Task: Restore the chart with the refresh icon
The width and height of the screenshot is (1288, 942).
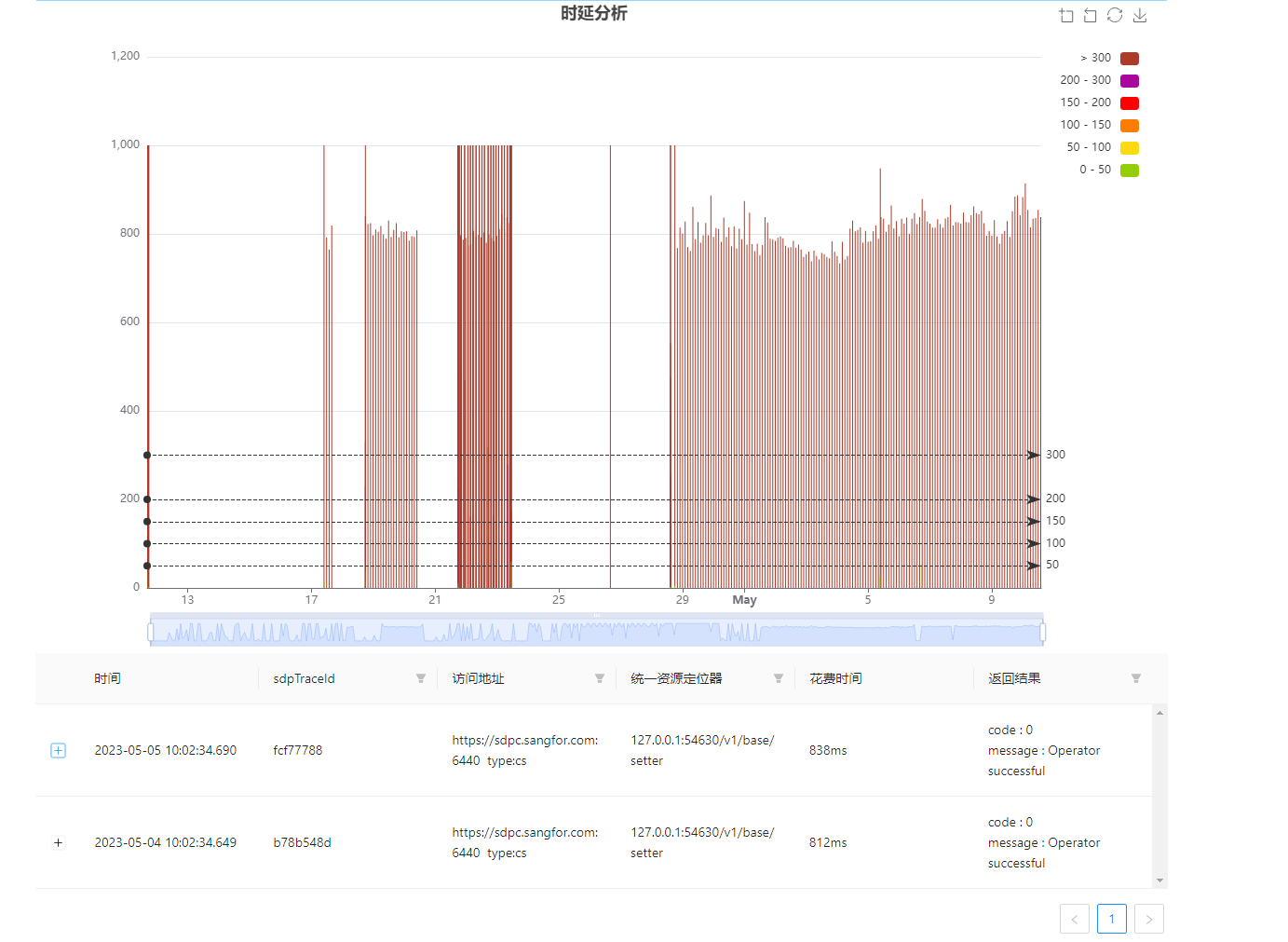Action: [1115, 16]
